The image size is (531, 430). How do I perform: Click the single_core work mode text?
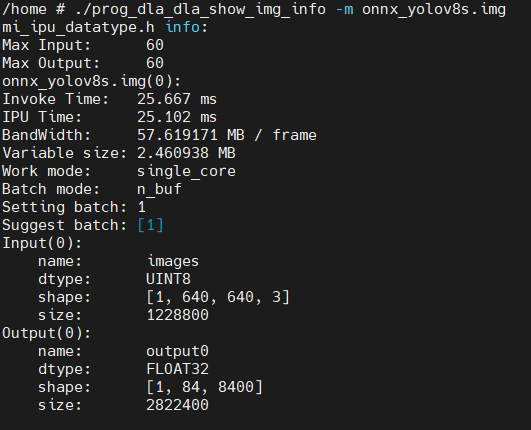tap(186, 171)
